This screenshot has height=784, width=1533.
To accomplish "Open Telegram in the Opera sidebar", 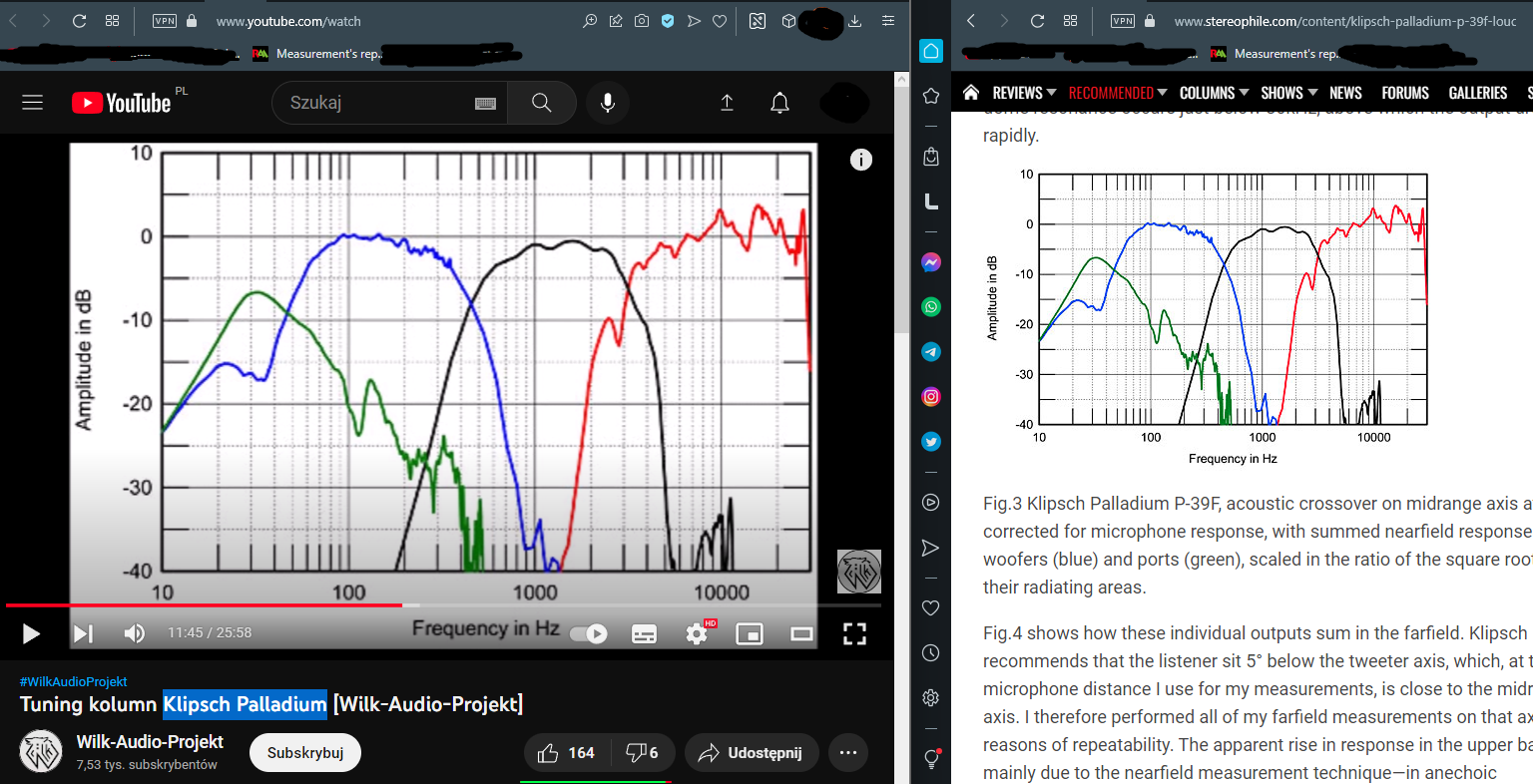I will point(931,352).
